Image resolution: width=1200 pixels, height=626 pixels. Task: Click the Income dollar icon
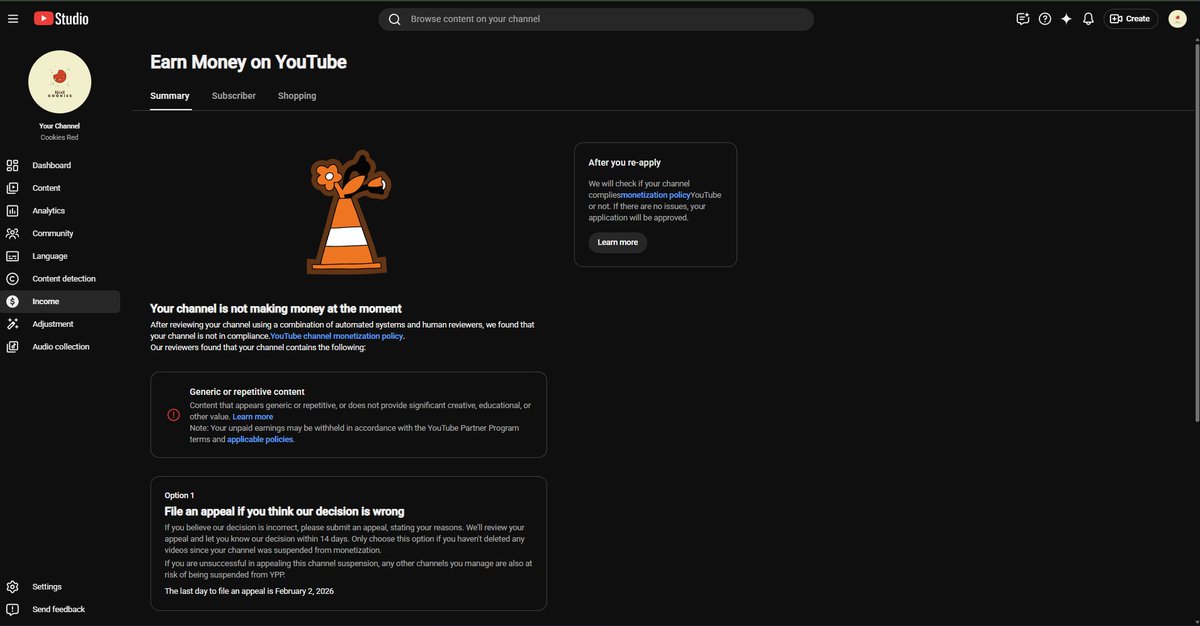pos(12,301)
